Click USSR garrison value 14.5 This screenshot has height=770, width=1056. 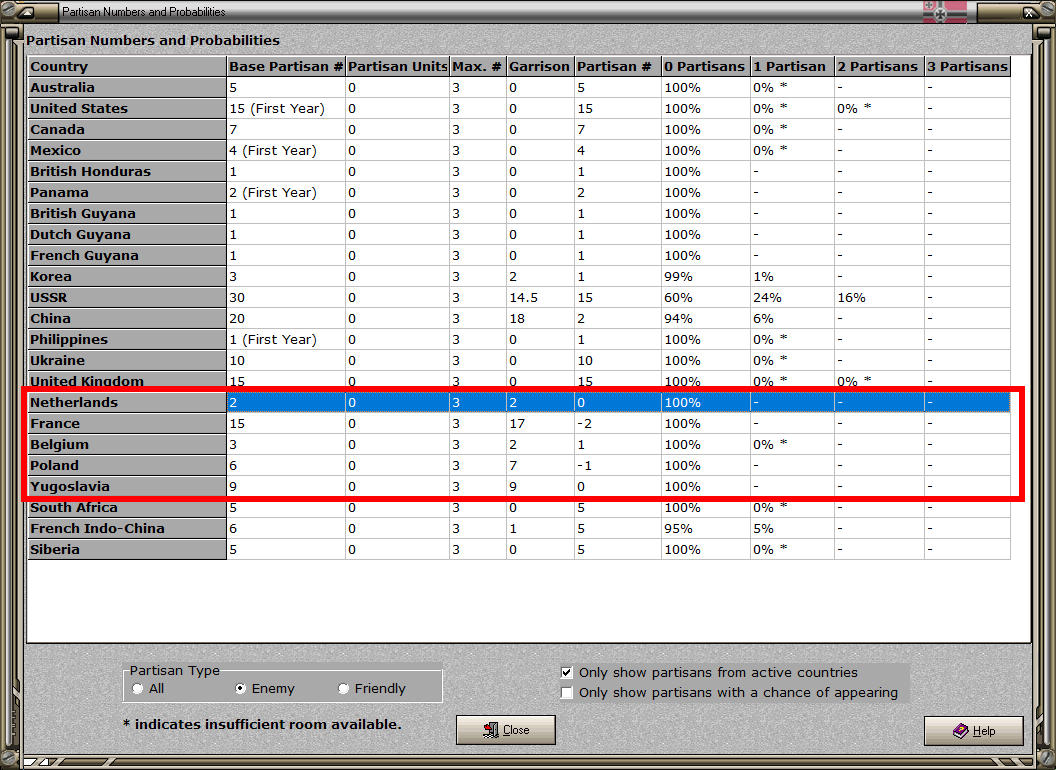(523, 298)
